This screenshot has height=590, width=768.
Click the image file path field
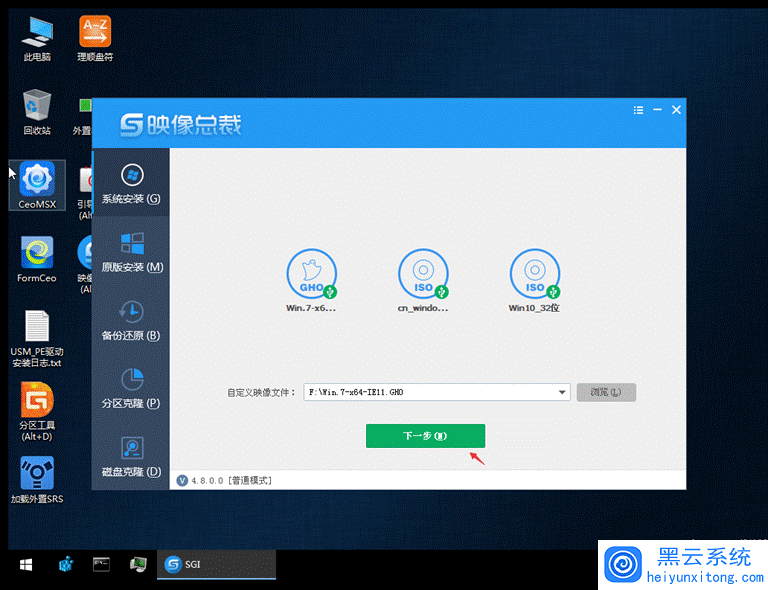[430, 393]
